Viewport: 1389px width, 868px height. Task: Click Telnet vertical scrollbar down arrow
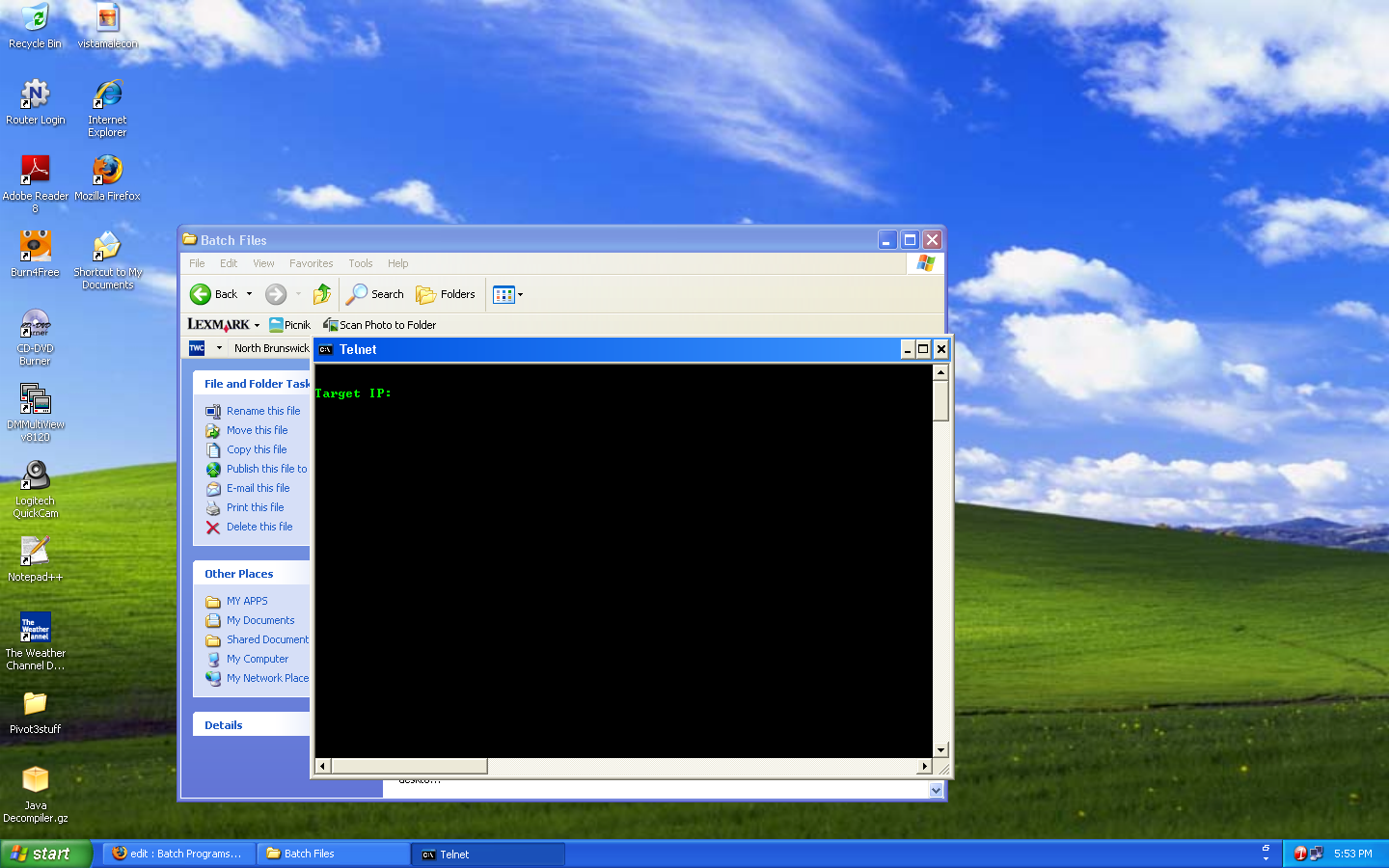coord(940,749)
